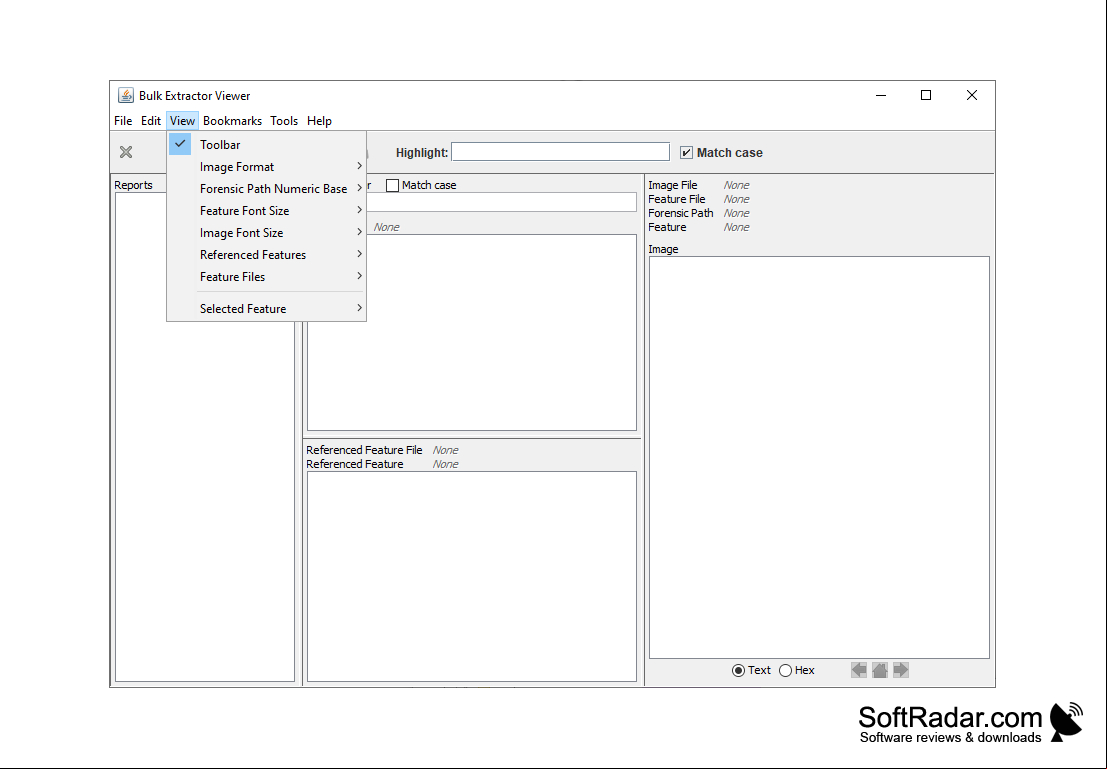
Task: Click inside the Referenced Feature list pane
Action: pos(472,576)
